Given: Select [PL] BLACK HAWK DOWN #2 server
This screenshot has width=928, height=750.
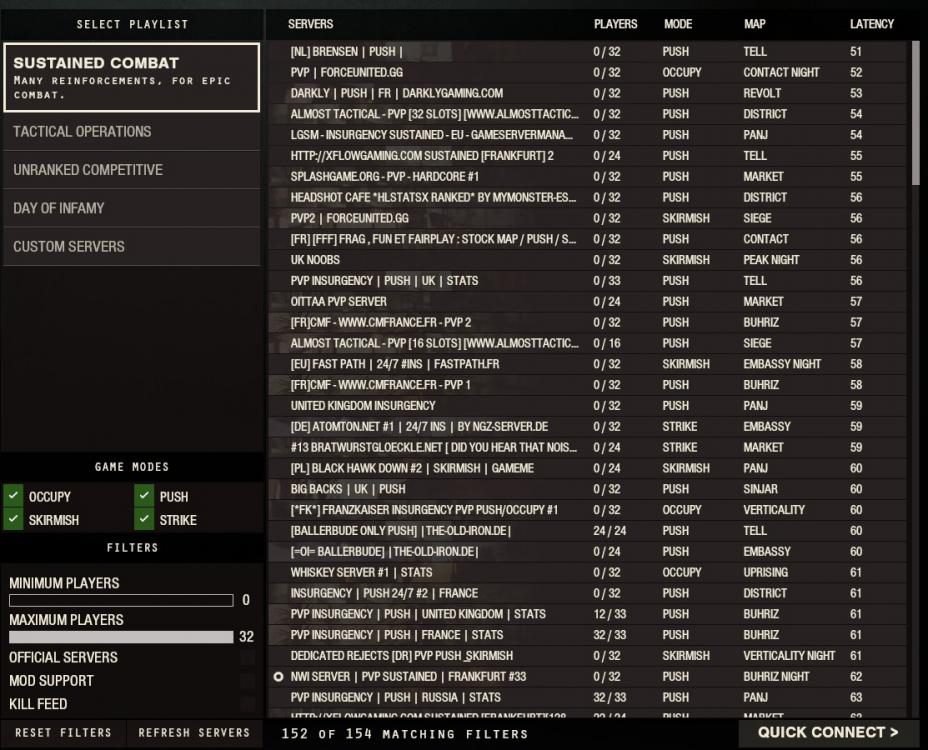Looking at the screenshot, I should [588, 468].
